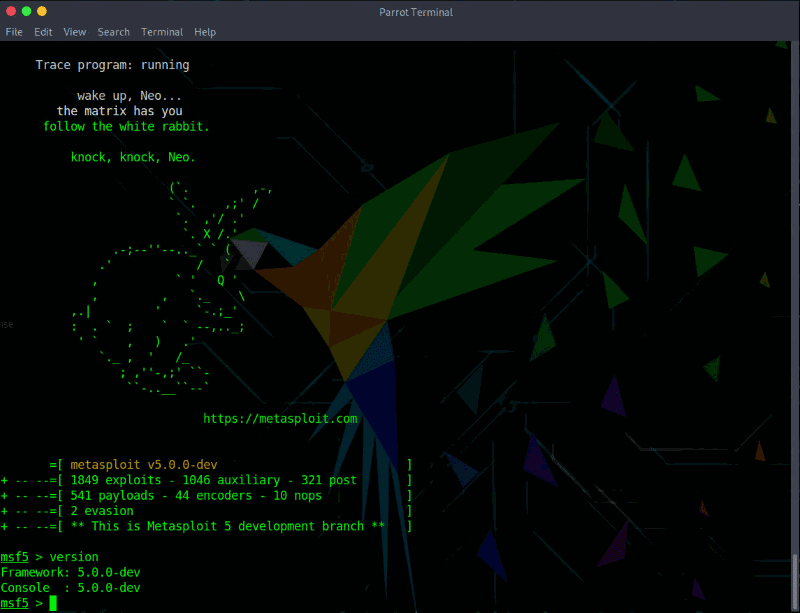The width and height of the screenshot is (800, 613).
Task: Open the Search menu
Action: coord(113,32)
